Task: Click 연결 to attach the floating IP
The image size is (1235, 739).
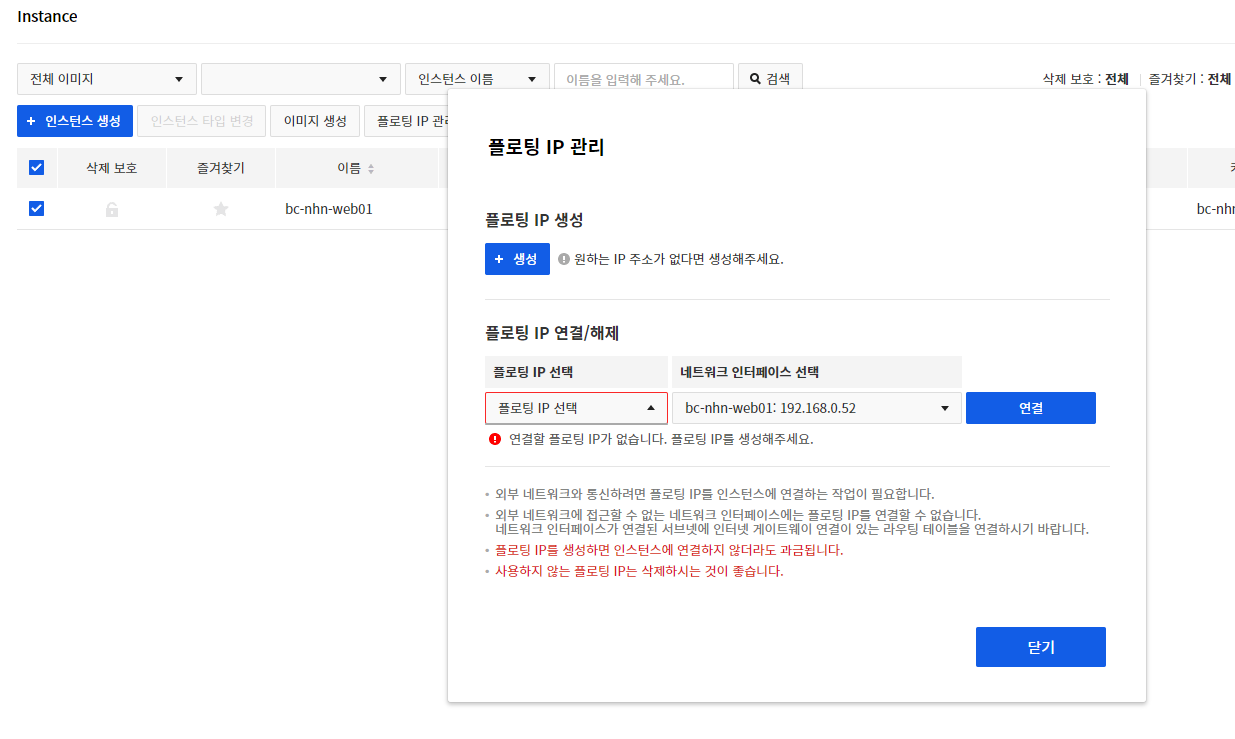Action: click(1030, 408)
